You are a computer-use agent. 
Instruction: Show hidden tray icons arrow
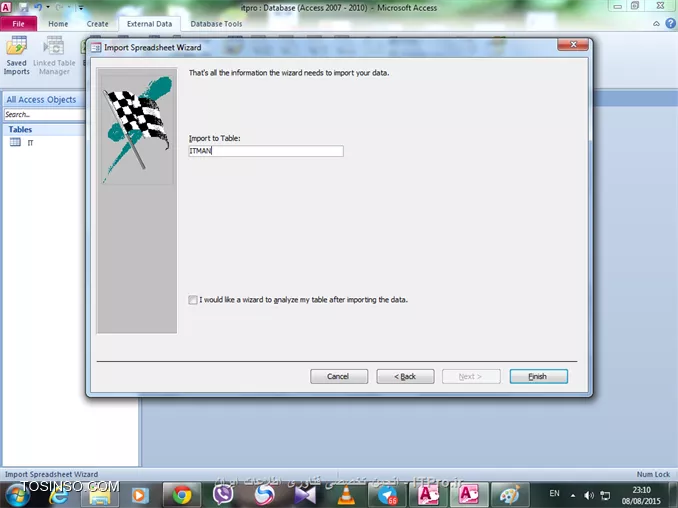pyautogui.click(x=573, y=495)
